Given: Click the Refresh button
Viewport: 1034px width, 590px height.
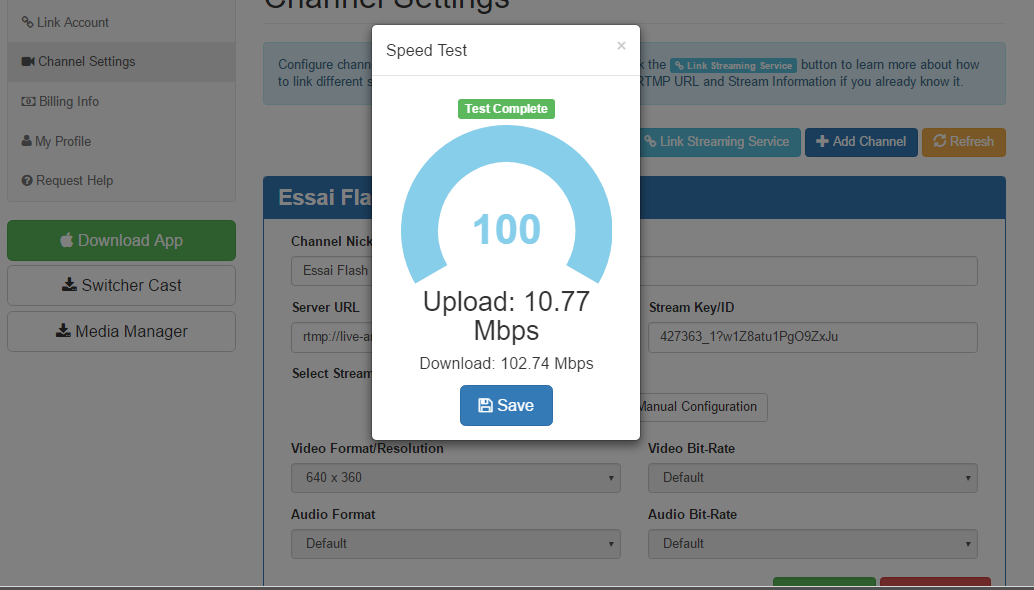Looking at the screenshot, I should pos(963,142).
